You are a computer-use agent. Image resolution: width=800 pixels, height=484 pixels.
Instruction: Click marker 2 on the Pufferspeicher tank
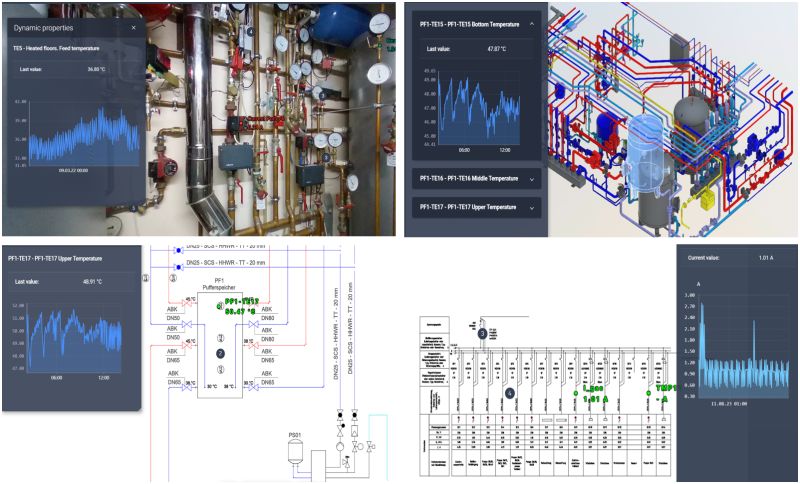(x=220, y=353)
